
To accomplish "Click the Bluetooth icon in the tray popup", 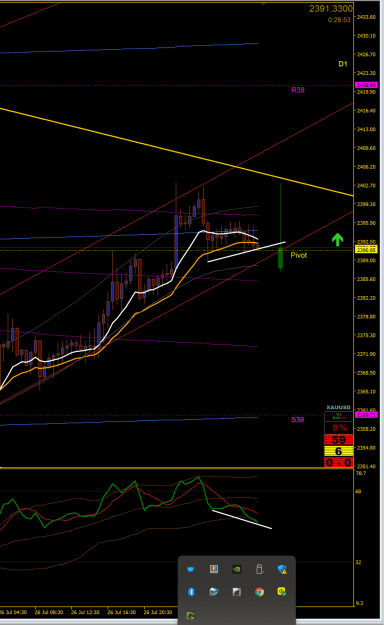I will [x=191, y=592].
